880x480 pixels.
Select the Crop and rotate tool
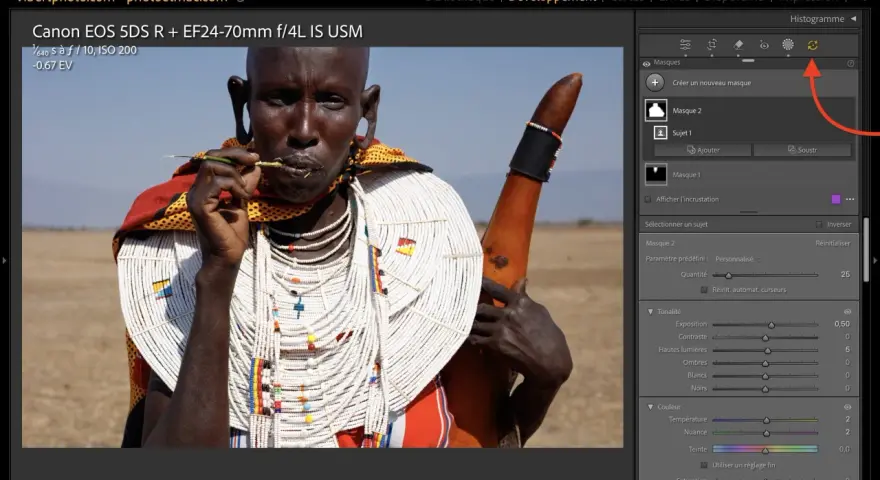click(x=712, y=45)
